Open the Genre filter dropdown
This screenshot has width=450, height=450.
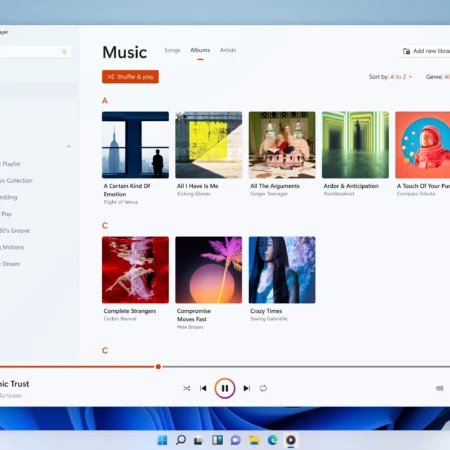438,77
